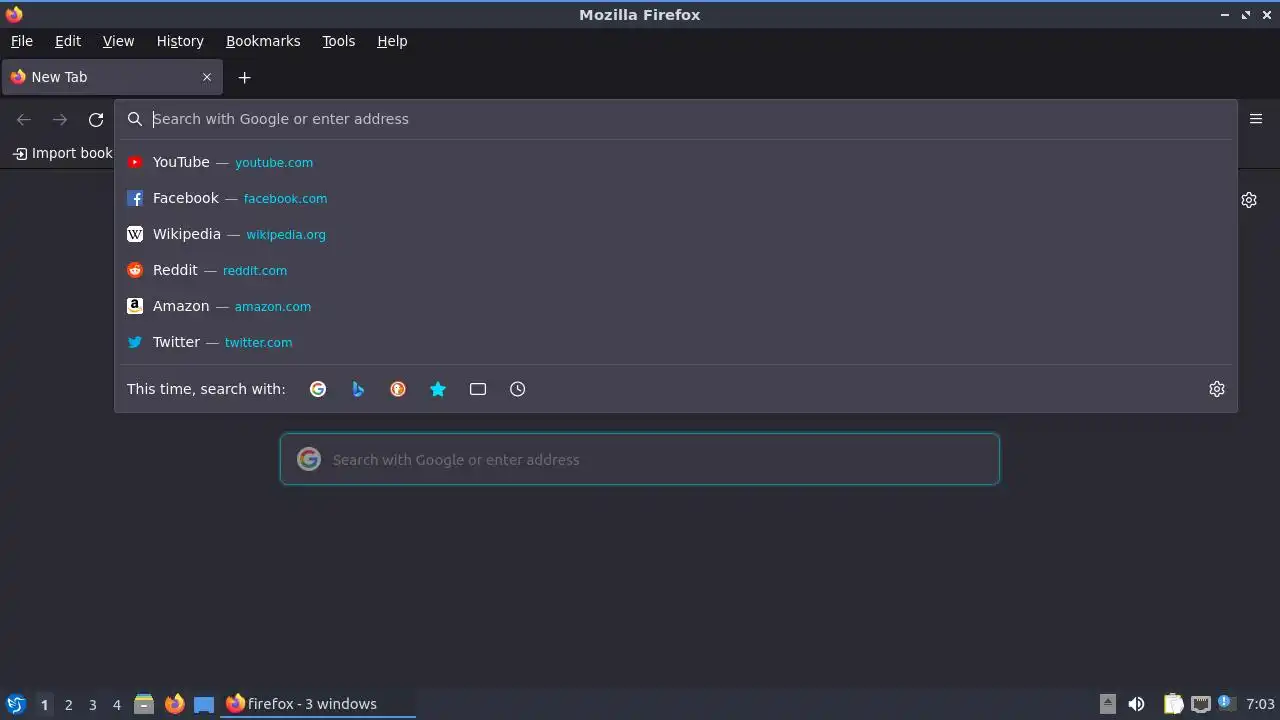
Task: Open the Facebook suggestion
Action: (x=676, y=198)
